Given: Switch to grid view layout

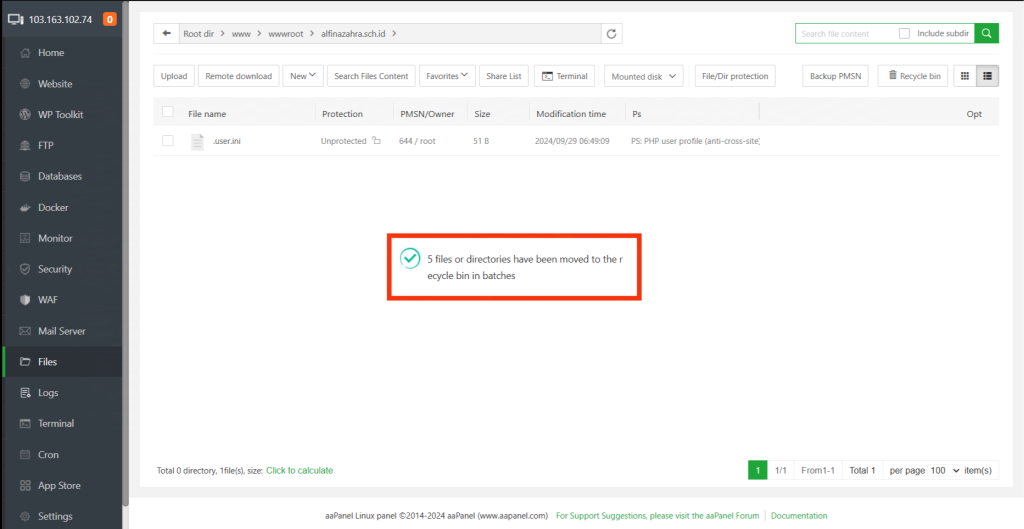Looking at the screenshot, I should coord(964,76).
